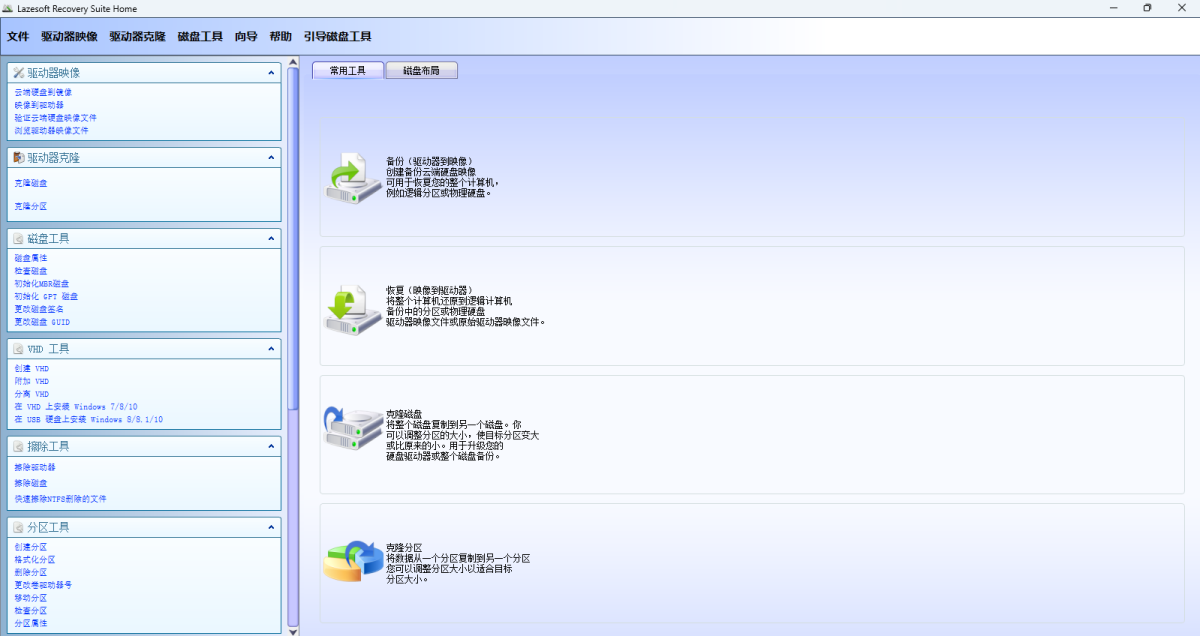
Task: Open the 文件 menu
Action: tap(18, 37)
